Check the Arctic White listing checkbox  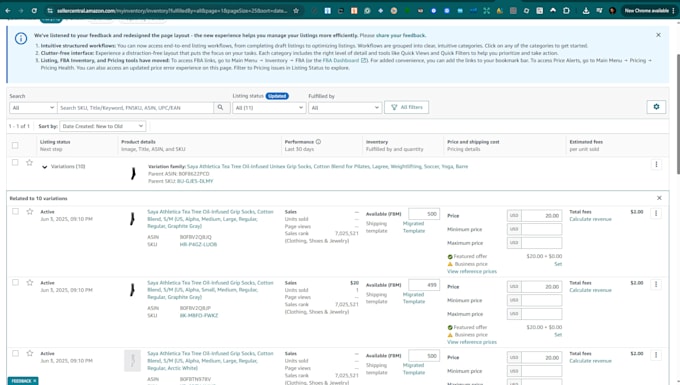click(x=15, y=353)
